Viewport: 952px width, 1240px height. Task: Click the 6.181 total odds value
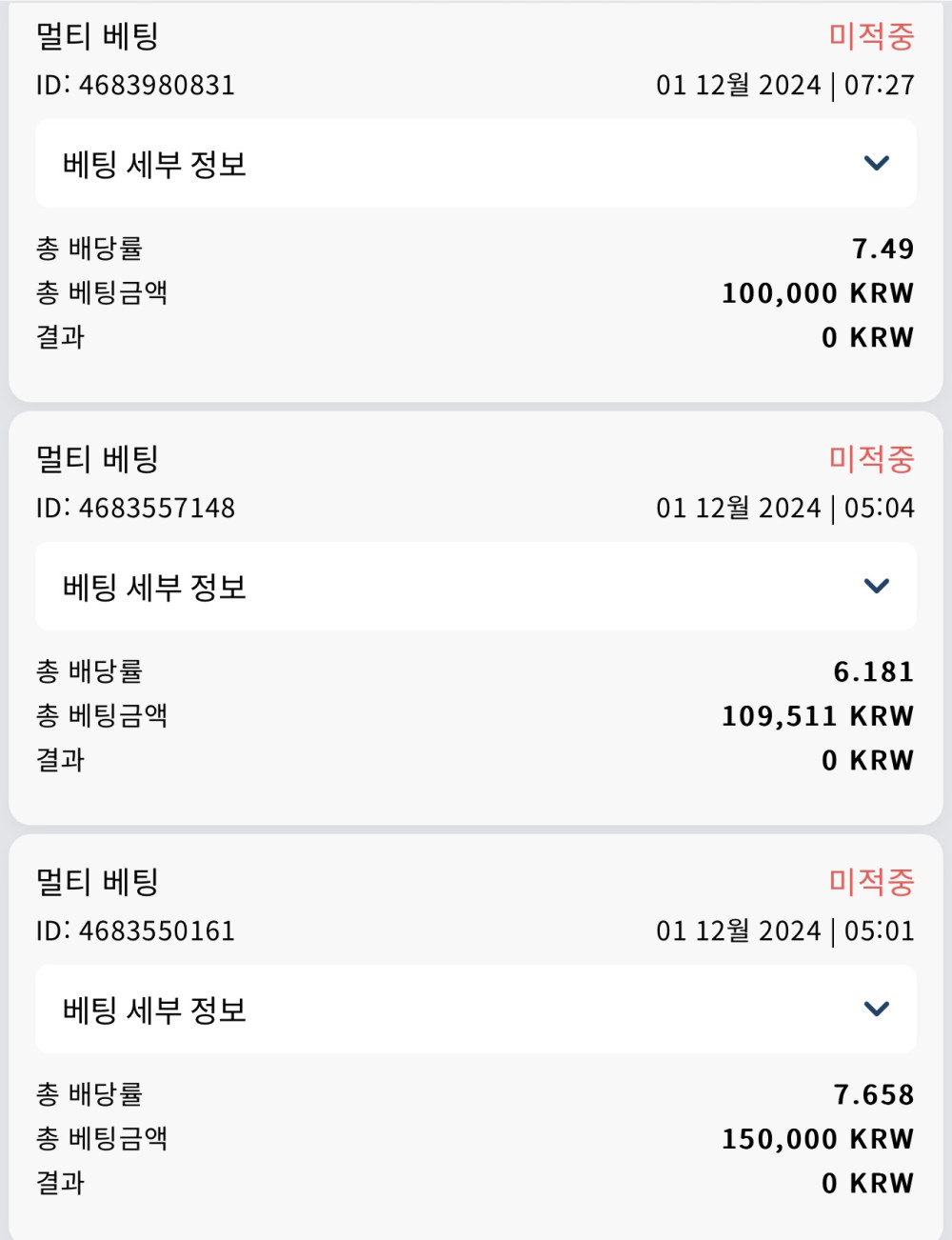click(x=873, y=671)
